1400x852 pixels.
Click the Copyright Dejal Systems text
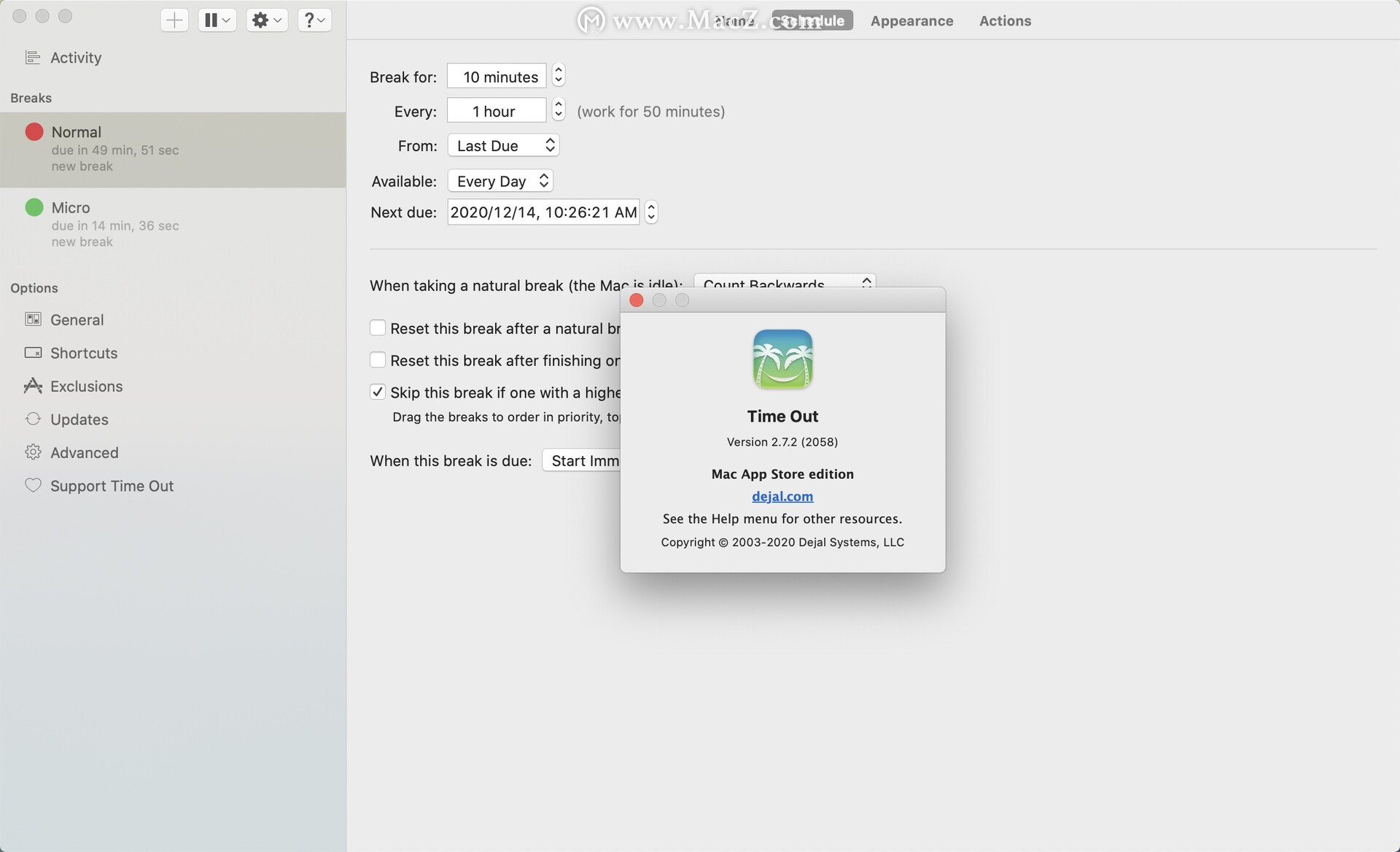[782, 542]
